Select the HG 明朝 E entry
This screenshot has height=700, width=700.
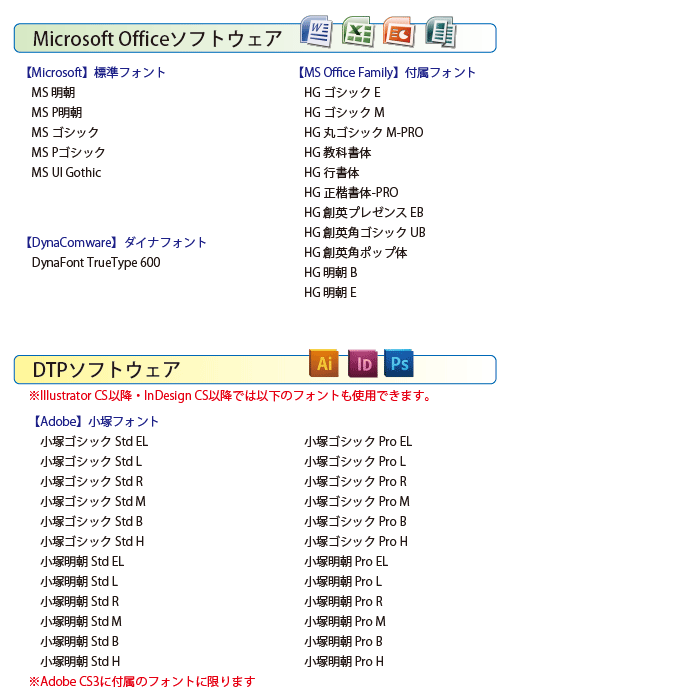click(330, 292)
